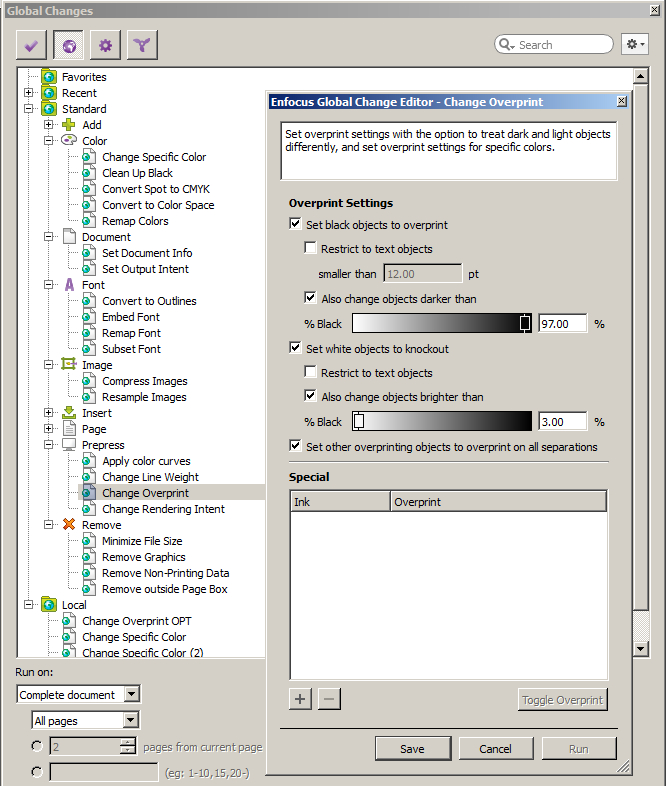
Task: Expand the Page tree node
Action: tap(49, 429)
